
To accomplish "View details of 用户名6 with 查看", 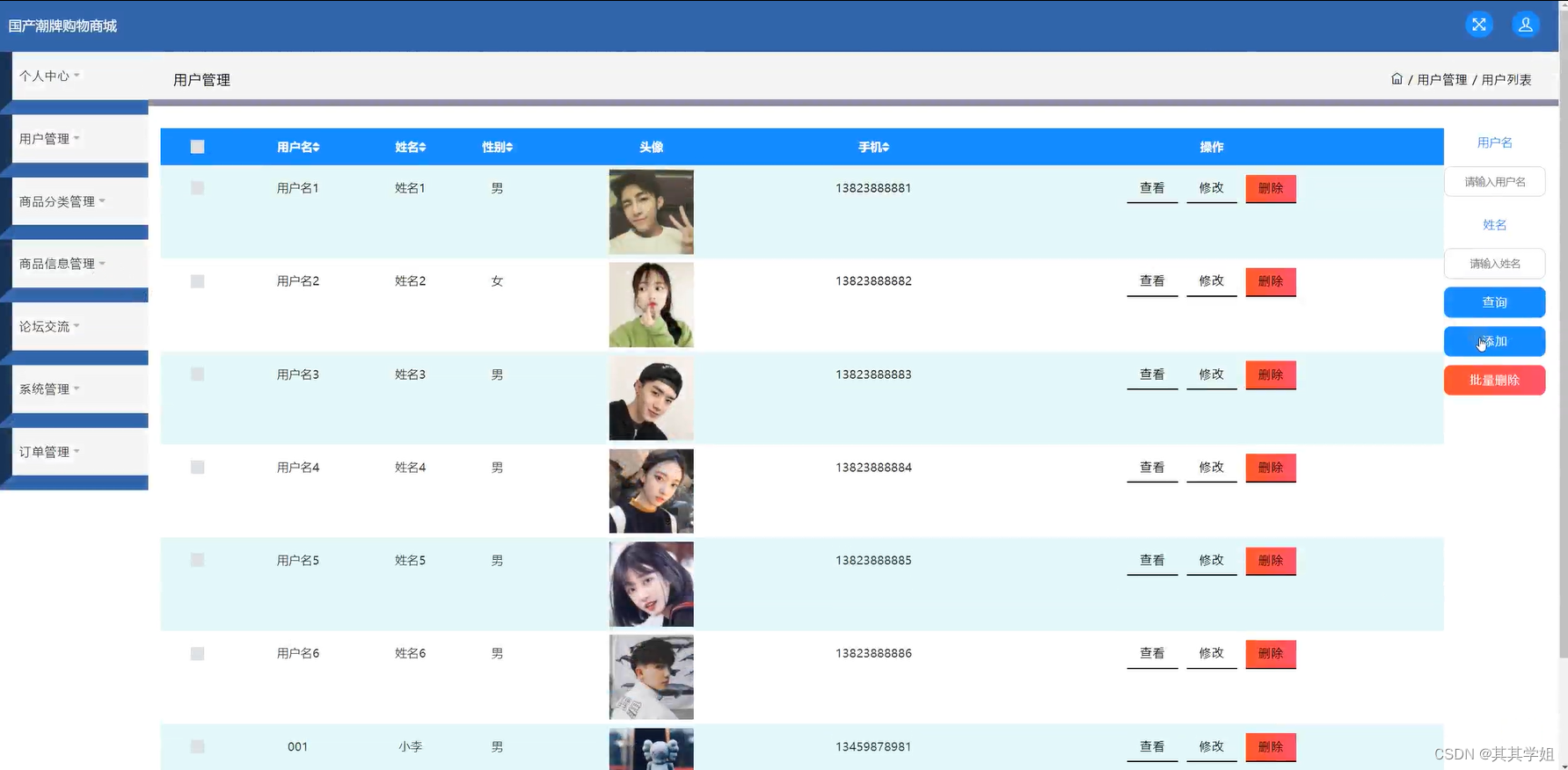I will 1152,654.
